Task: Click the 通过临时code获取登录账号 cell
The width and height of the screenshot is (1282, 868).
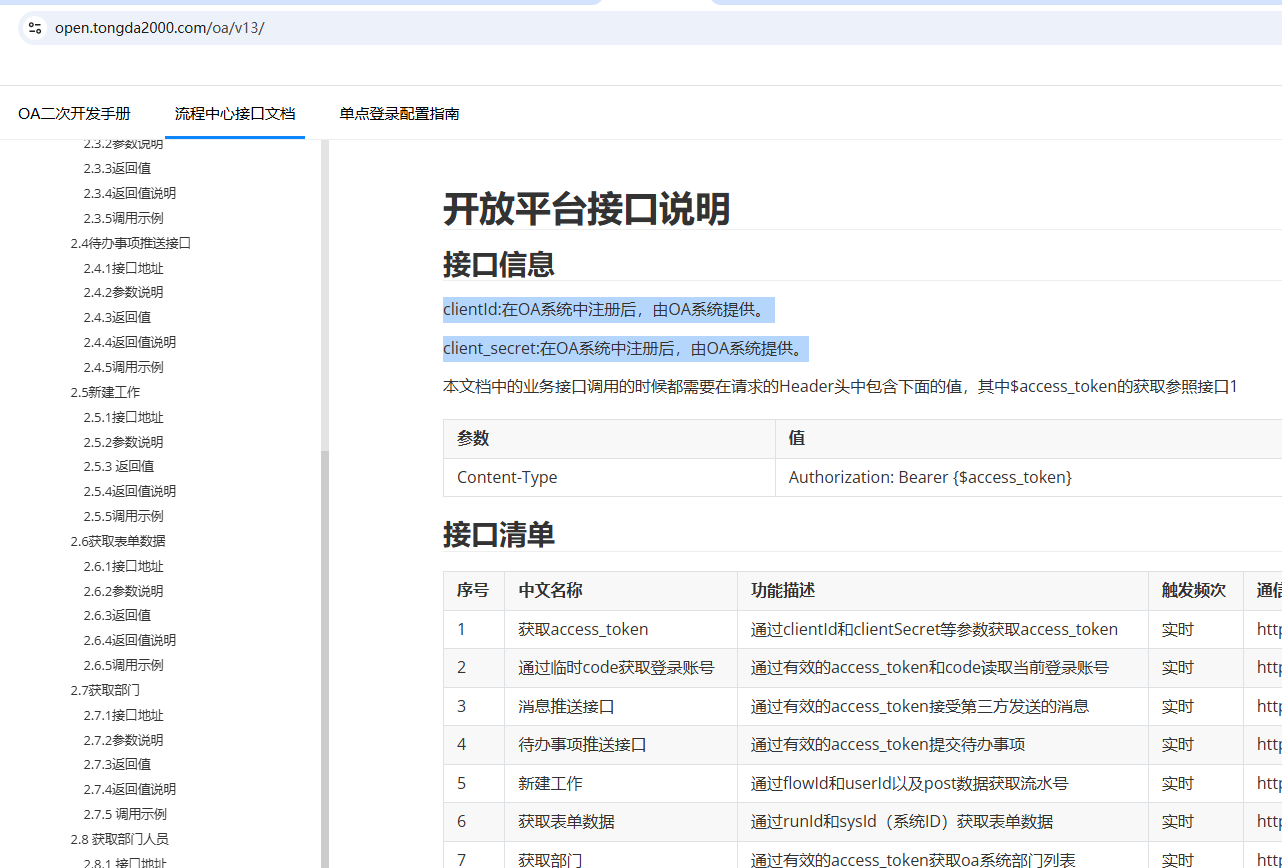Action: pyautogui.click(x=621, y=668)
